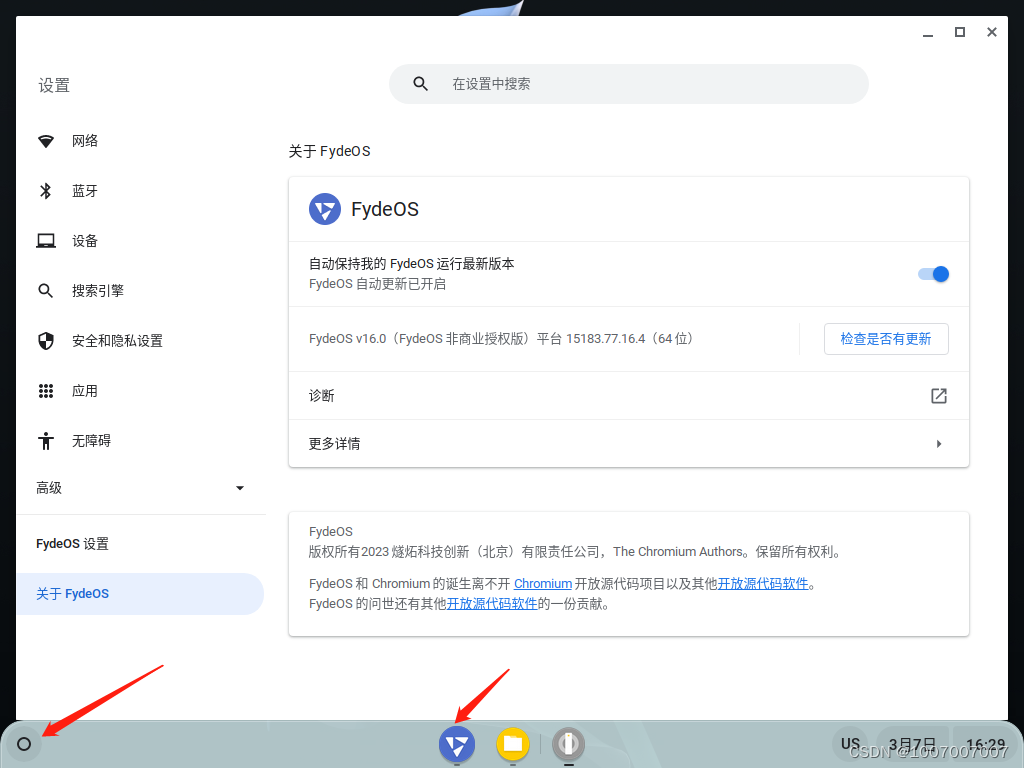Open the Device (设备) settings section

point(140,241)
